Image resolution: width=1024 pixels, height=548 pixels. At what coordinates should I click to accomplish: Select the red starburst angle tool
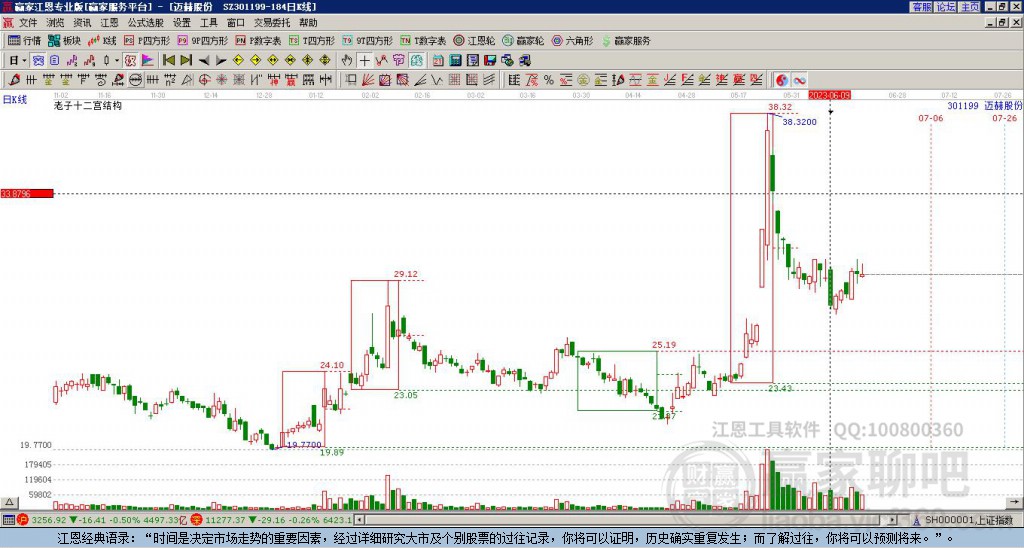(x=222, y=80)
